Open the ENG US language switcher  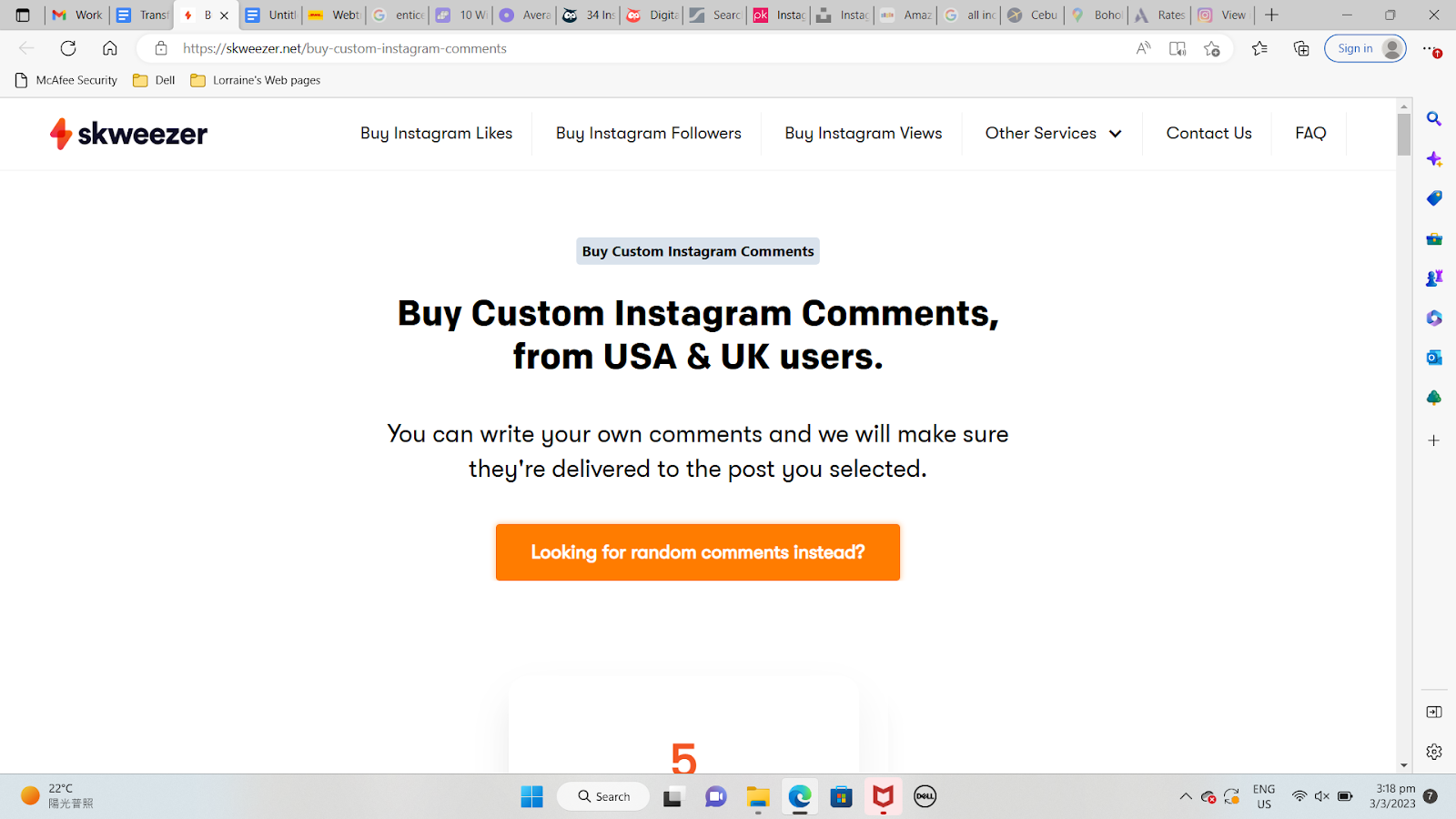pos(1264,796)
